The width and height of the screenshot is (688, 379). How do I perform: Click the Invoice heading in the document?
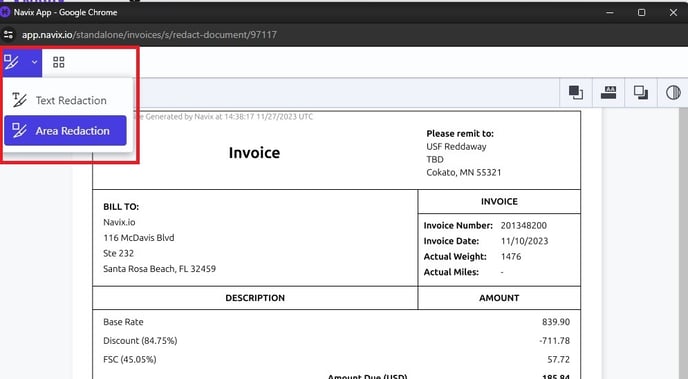[x=254, y=153]
